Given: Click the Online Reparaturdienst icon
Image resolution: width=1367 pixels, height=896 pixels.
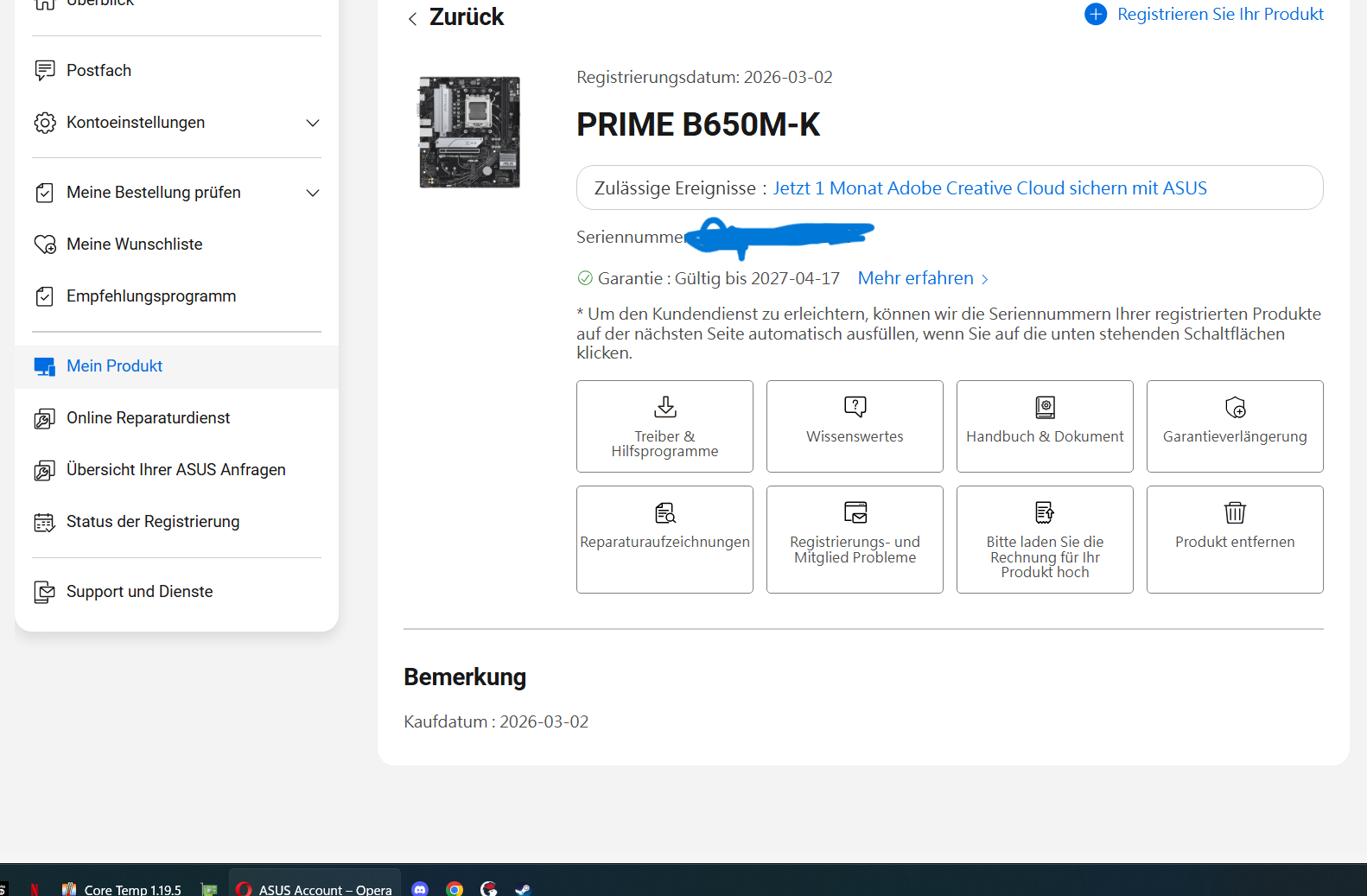Looking at the screenshot, I should (45, 418).
